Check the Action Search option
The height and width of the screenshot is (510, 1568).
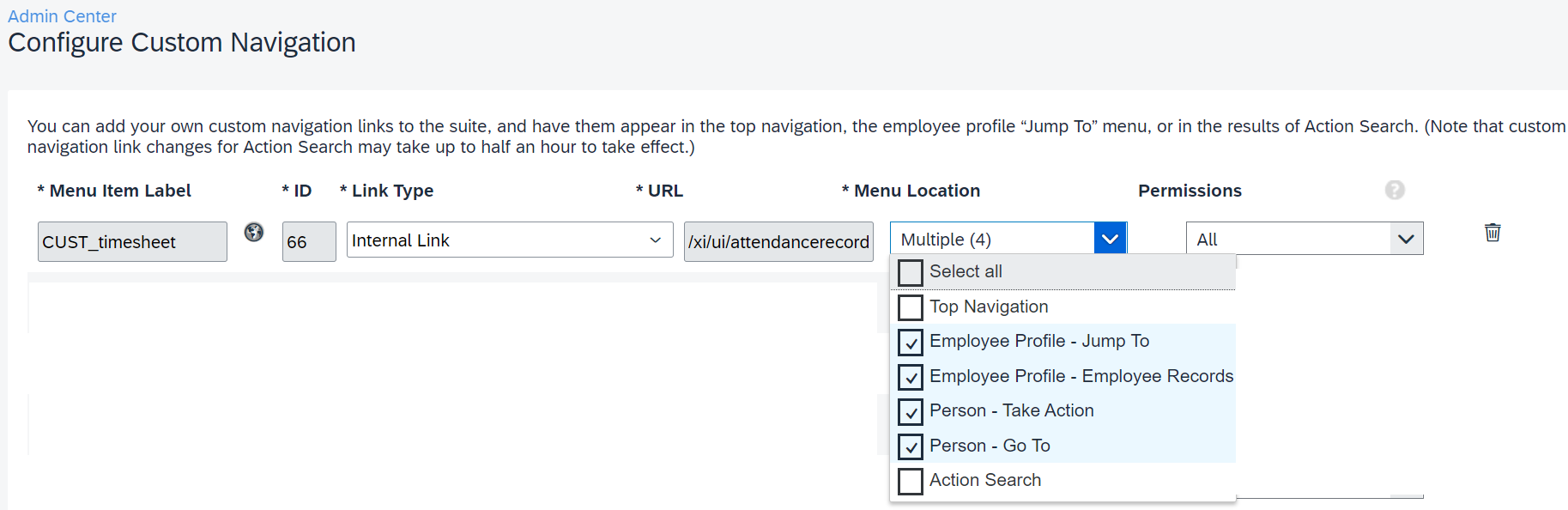[x=910, y=481]
